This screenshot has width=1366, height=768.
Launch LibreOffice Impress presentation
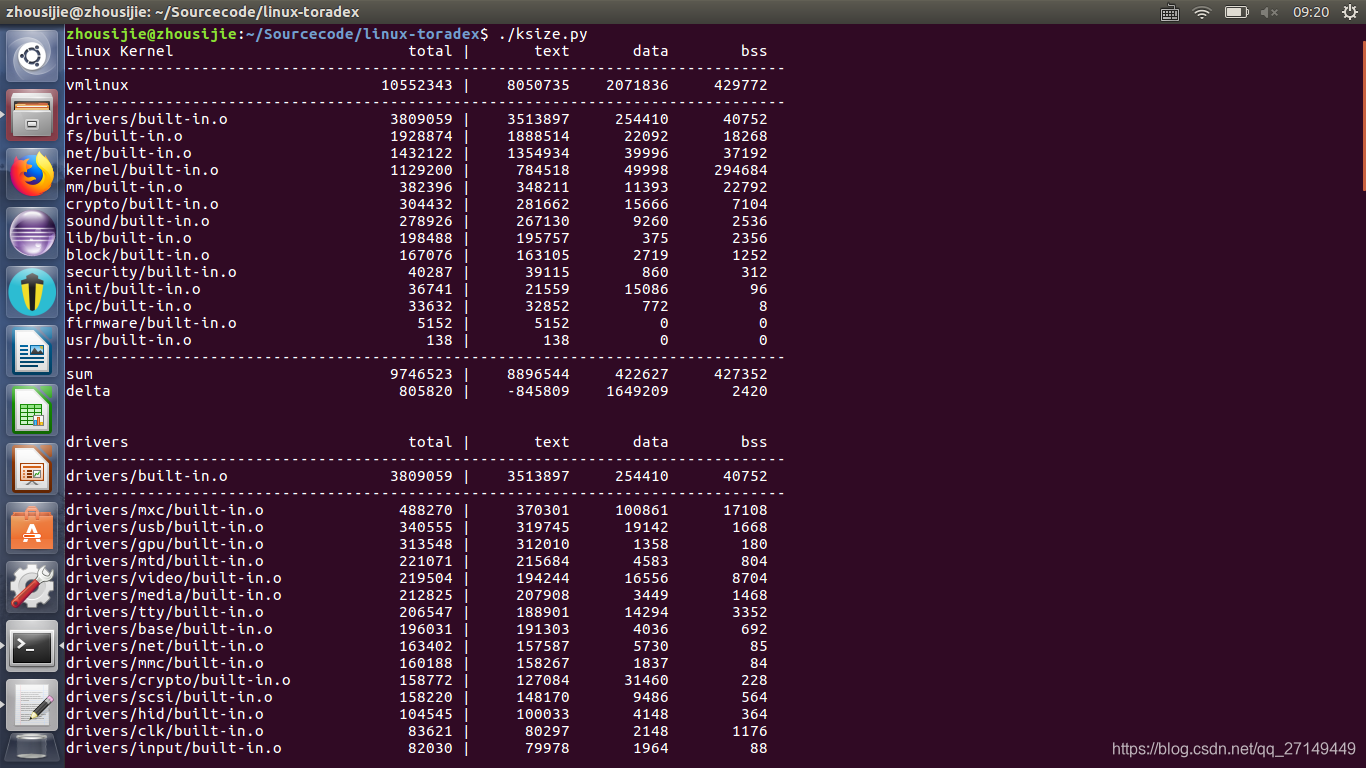(x=33, y=469)
